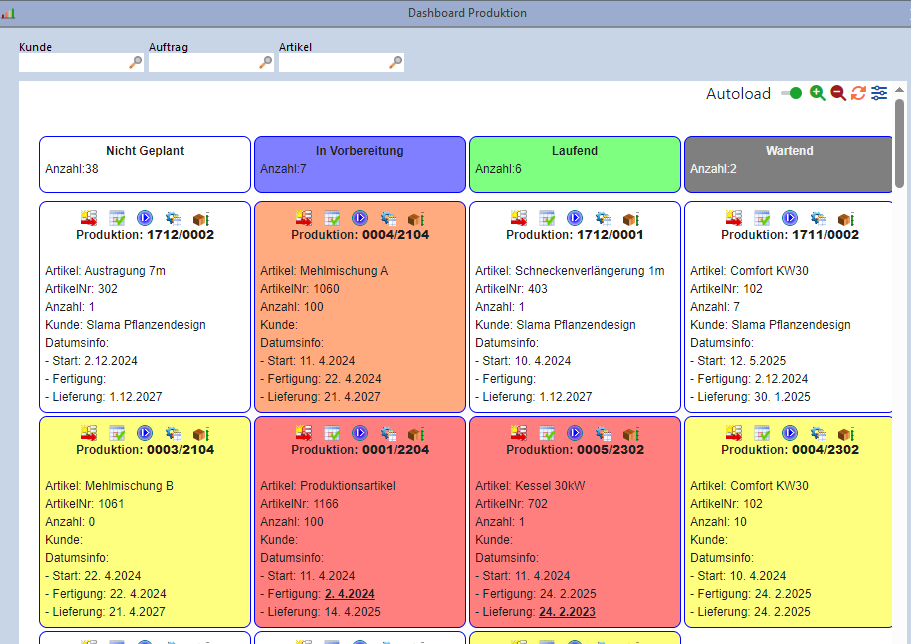Image resolution: width=911 pixels, height=644 pixels.
Task: Open the filter settings sliders icon
Action: [878, 92]
